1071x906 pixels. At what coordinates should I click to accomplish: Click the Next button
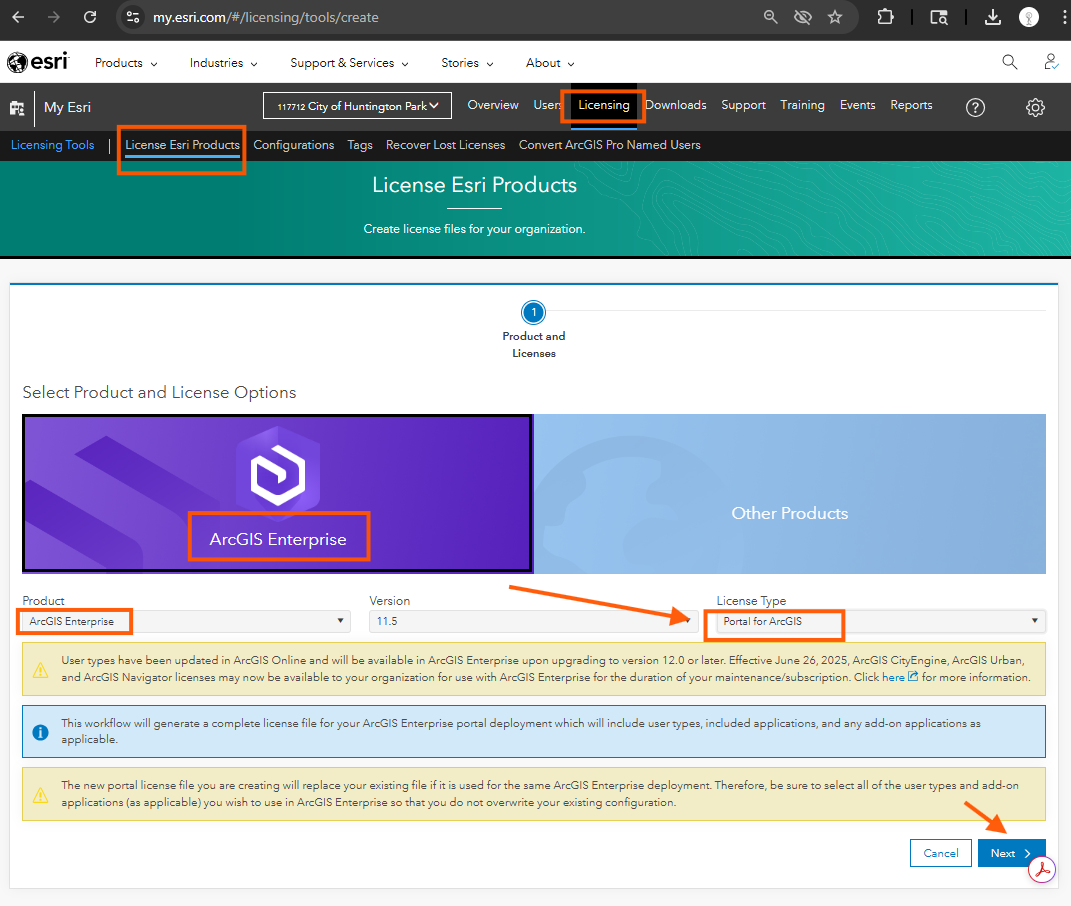pyautogui.click(x=1011, y=853)
